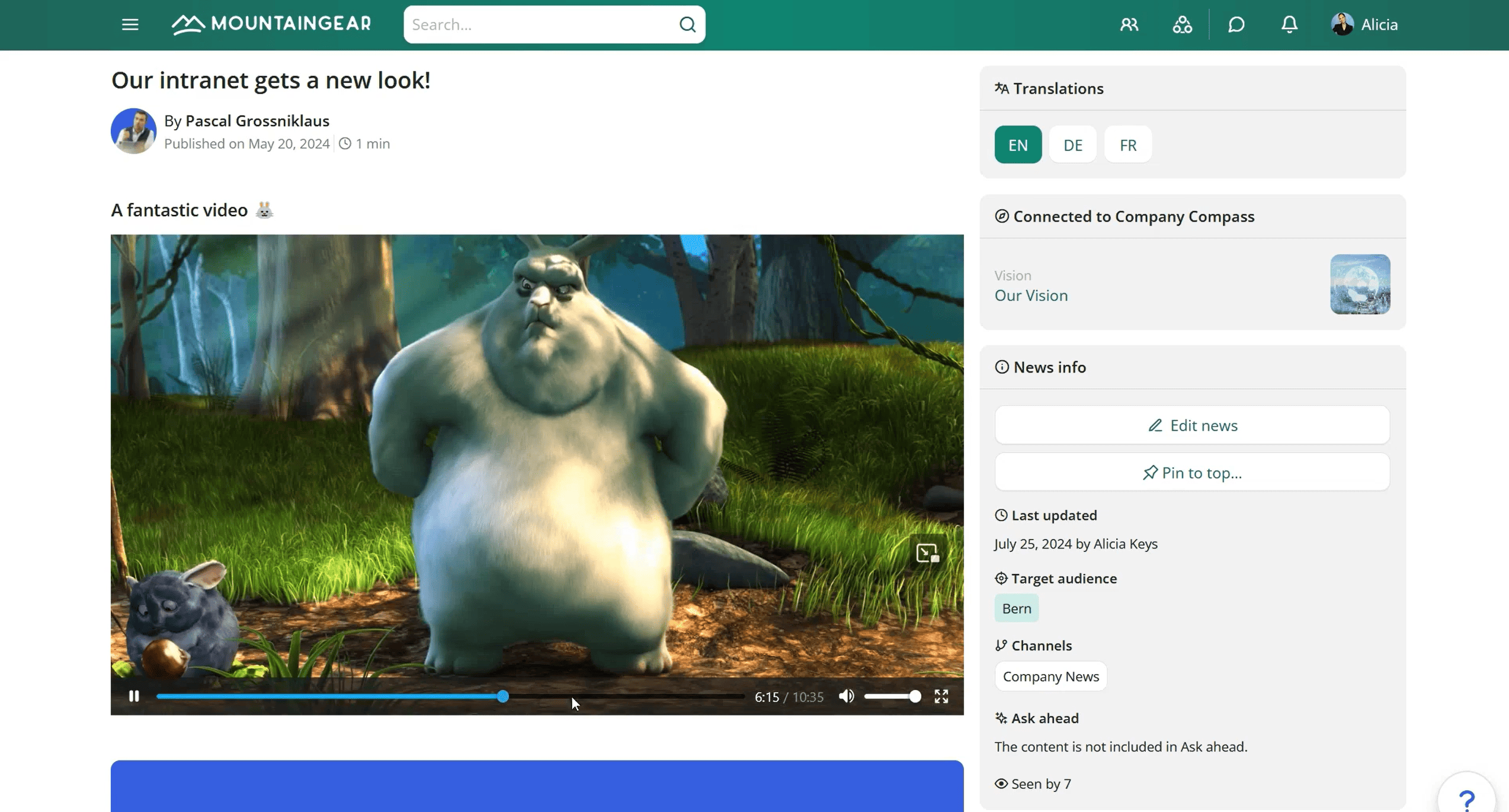This screenshot has width=1509, height=812.
Task: Click the Vision thumbnail image
Action: coord(1360,284)
